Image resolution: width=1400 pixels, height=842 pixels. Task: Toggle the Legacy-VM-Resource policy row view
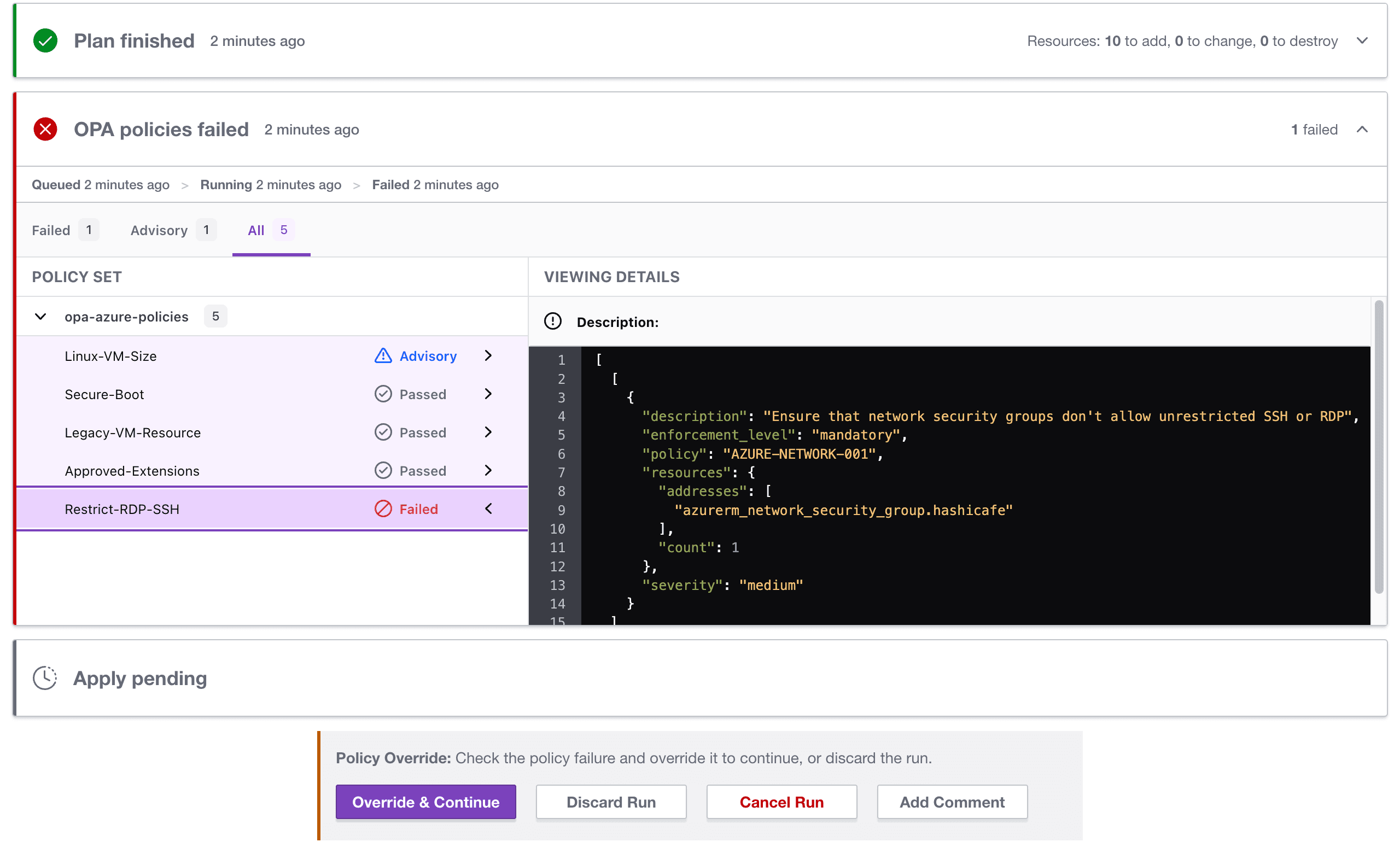tap(489, 432)
